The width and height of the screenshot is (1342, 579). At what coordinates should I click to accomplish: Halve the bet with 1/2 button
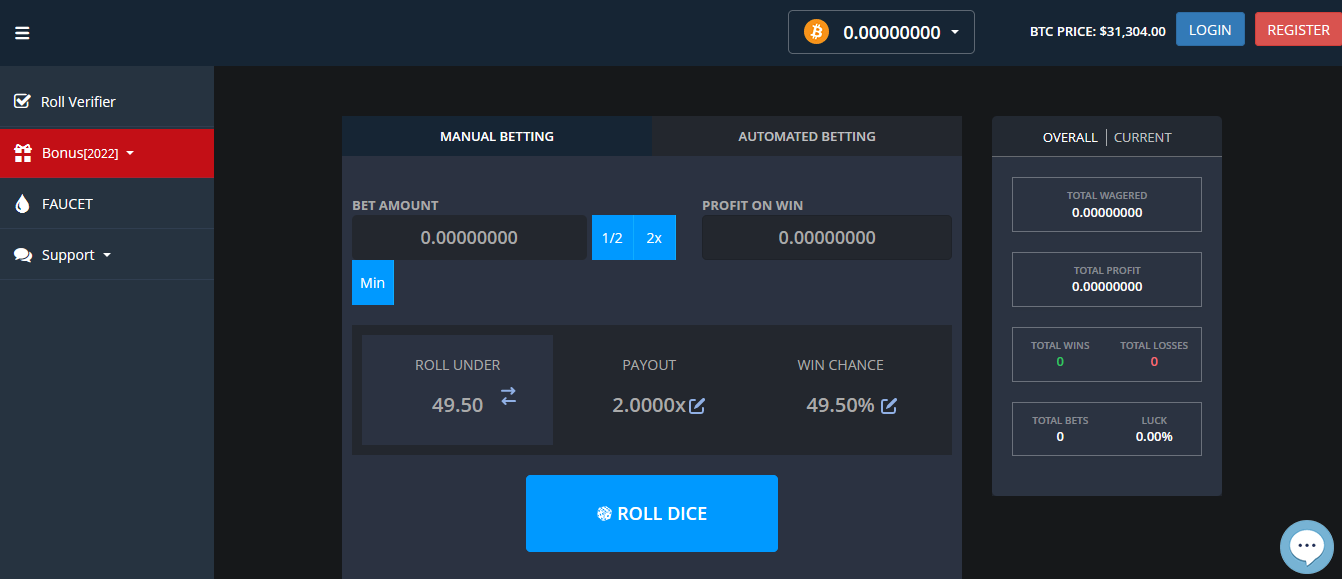tap(612, 238)
